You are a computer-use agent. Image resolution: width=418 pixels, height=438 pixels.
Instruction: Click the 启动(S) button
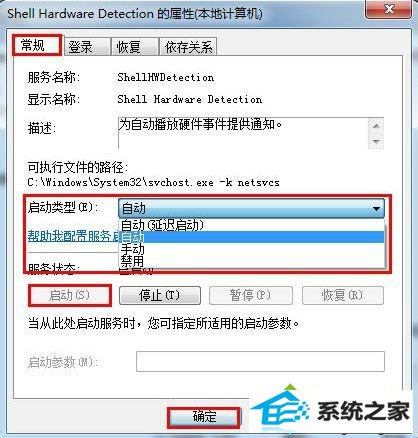70,295
